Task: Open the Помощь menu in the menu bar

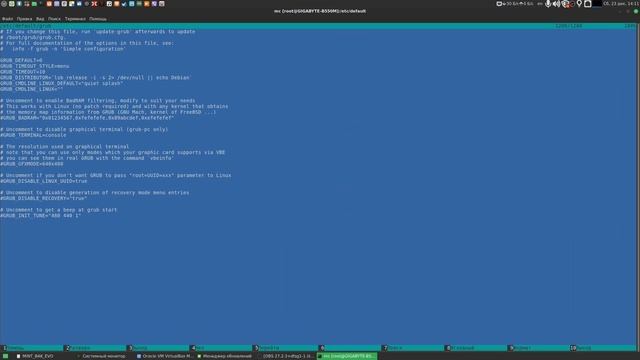Action: (98, 19)
